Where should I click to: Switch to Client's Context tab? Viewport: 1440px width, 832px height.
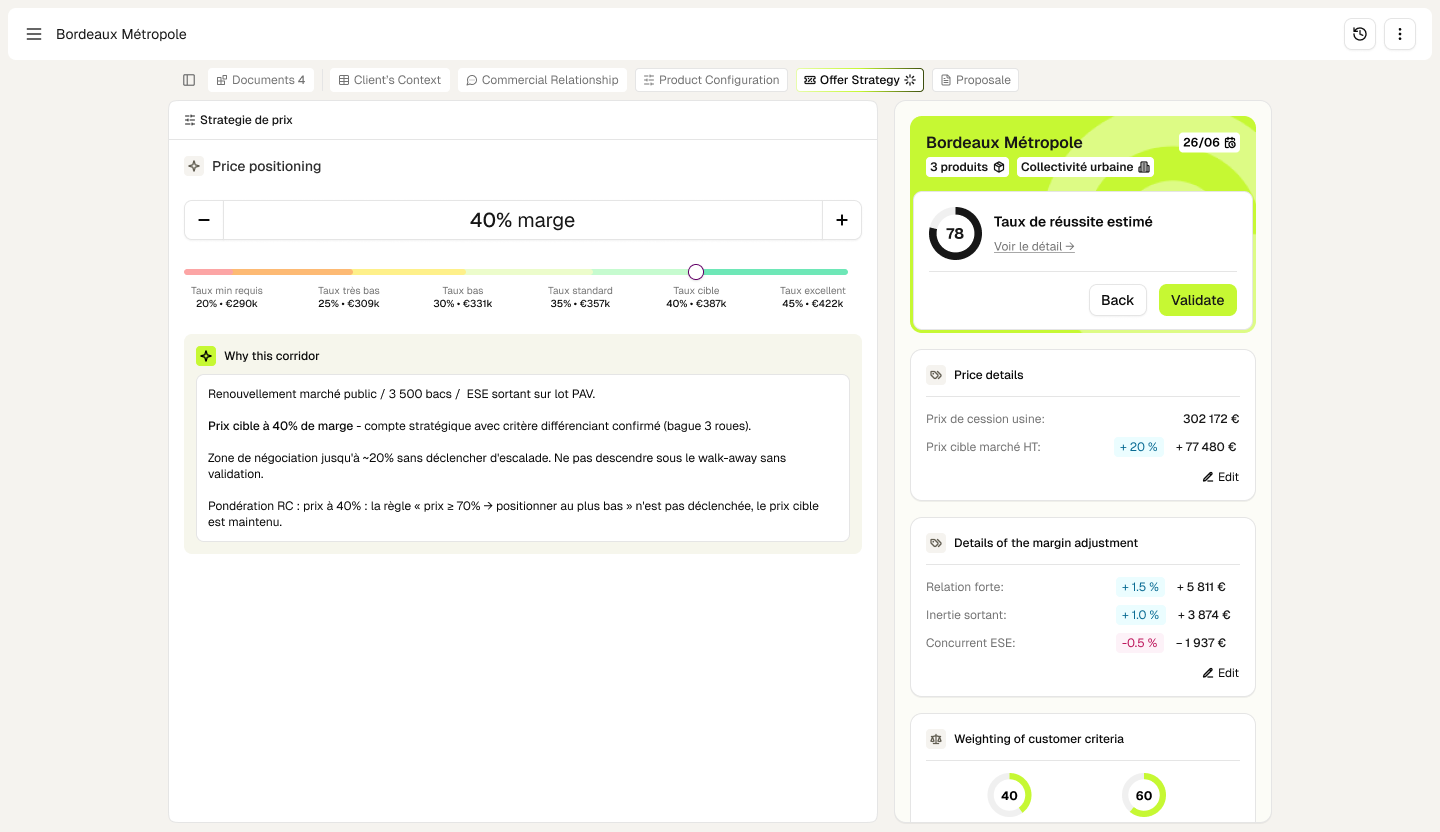[x=390, y=80]
